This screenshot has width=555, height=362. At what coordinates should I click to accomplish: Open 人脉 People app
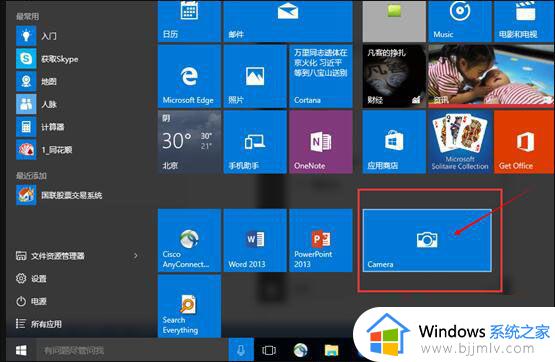[36, 104]
